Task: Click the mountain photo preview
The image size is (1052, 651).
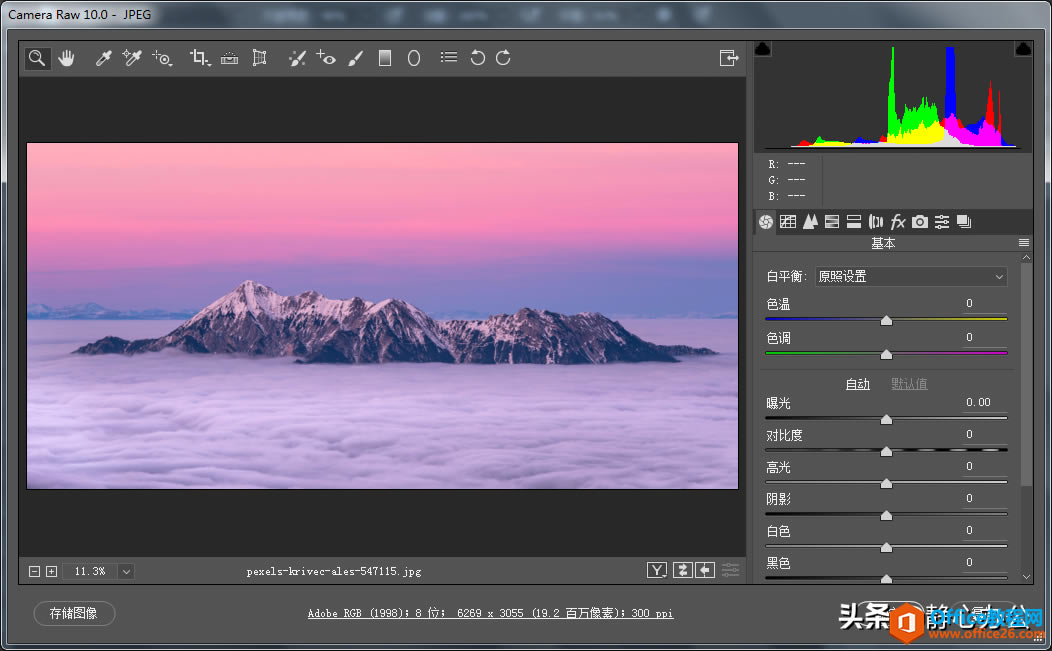Action: pyautogui.click(x=382, y=315)
